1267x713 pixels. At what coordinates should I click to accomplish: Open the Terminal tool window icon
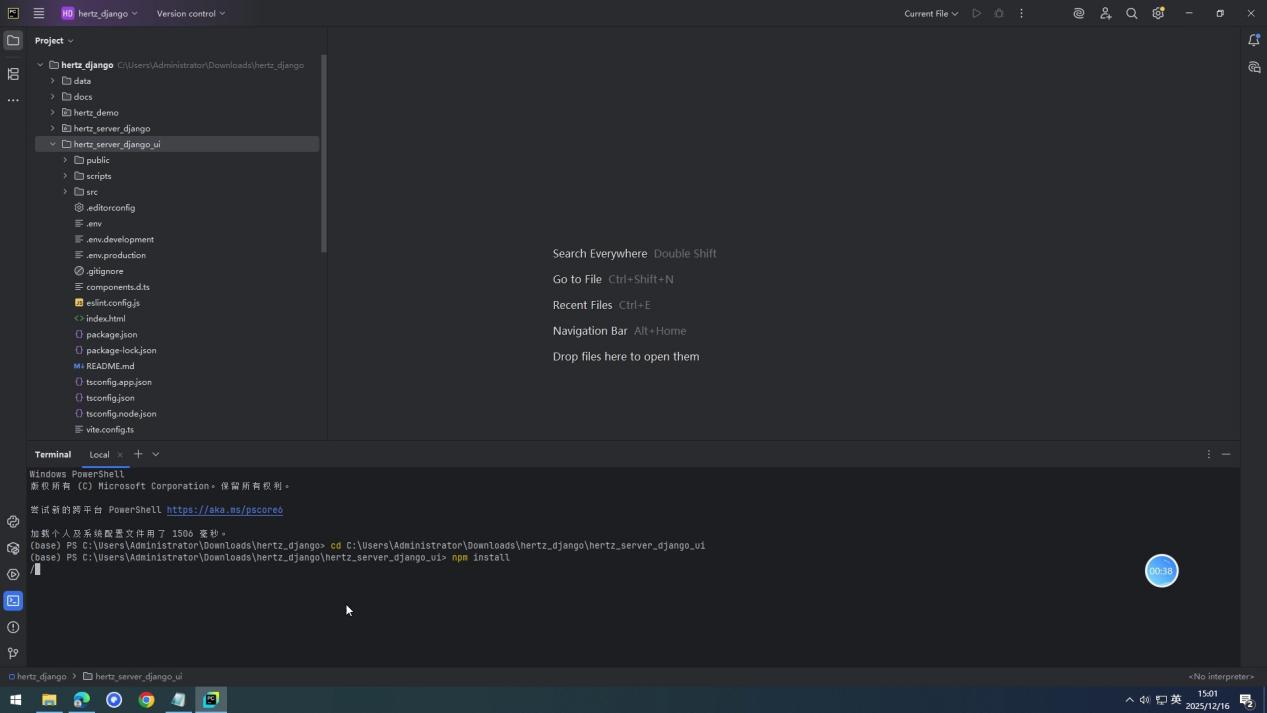13,600
